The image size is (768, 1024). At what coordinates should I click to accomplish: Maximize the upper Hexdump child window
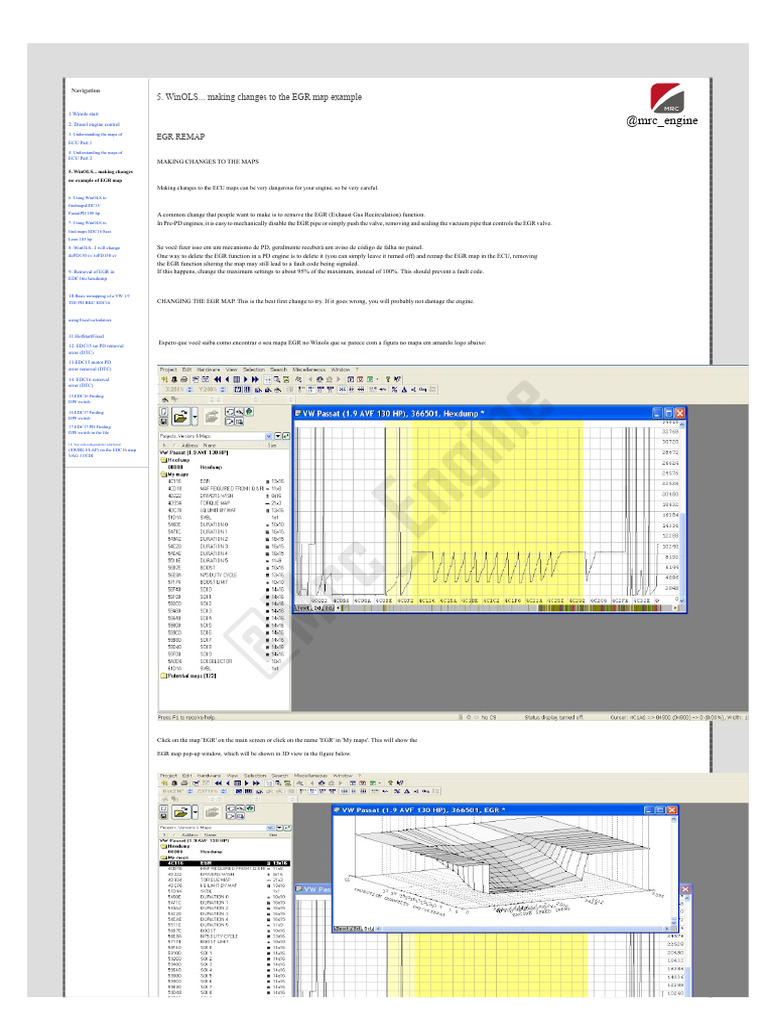[668, 413]
